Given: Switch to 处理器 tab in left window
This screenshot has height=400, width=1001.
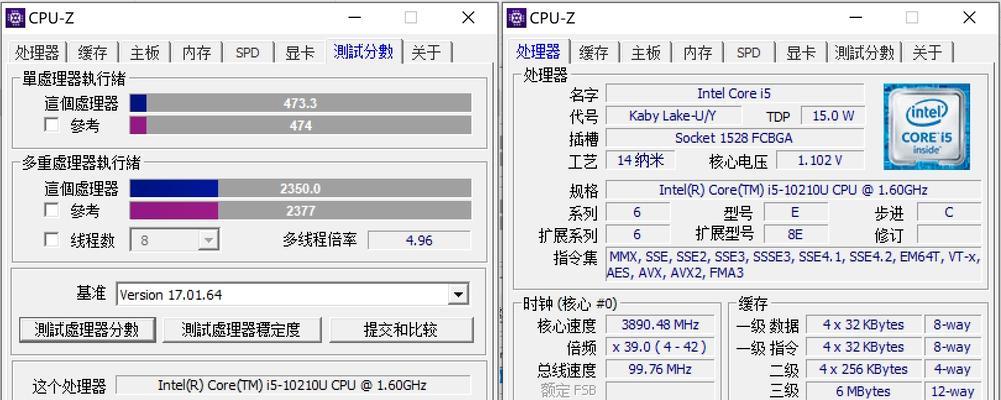Looking at the screenshot, I should [37, 53].
